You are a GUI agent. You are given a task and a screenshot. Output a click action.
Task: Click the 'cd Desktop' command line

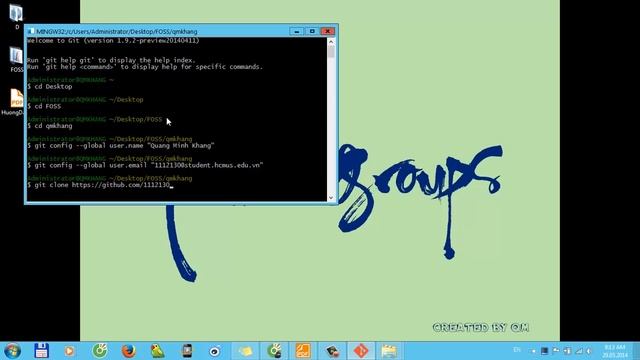tap(50, 87)
